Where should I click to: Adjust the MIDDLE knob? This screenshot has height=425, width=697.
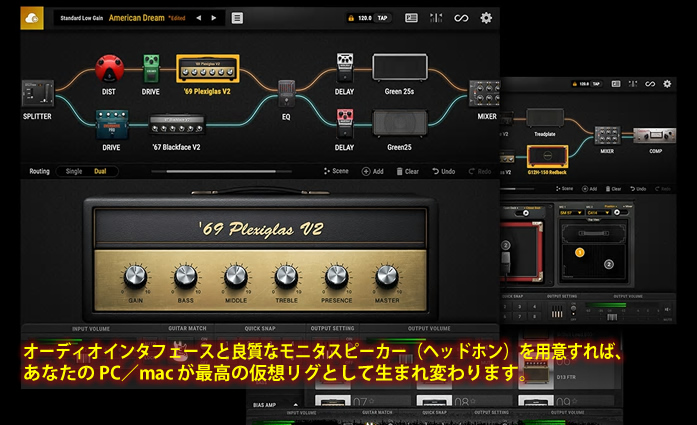(x=236, y=276)
